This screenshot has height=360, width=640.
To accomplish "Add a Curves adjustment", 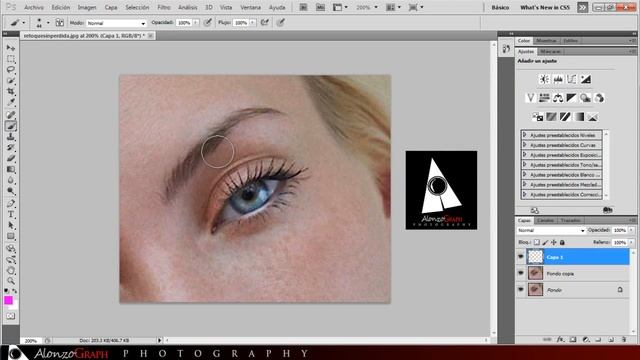I will pyautogui.click(x=572, y=79).
